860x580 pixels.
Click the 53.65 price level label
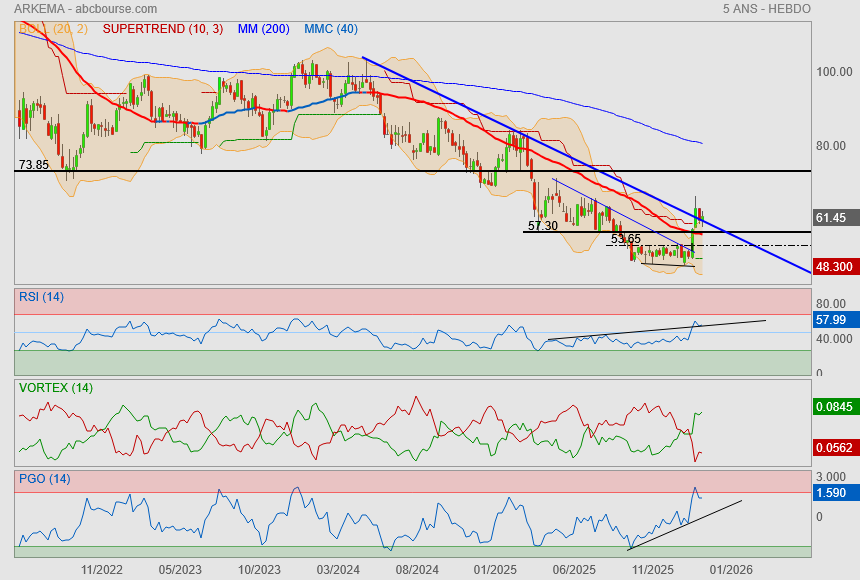[625, 239]
